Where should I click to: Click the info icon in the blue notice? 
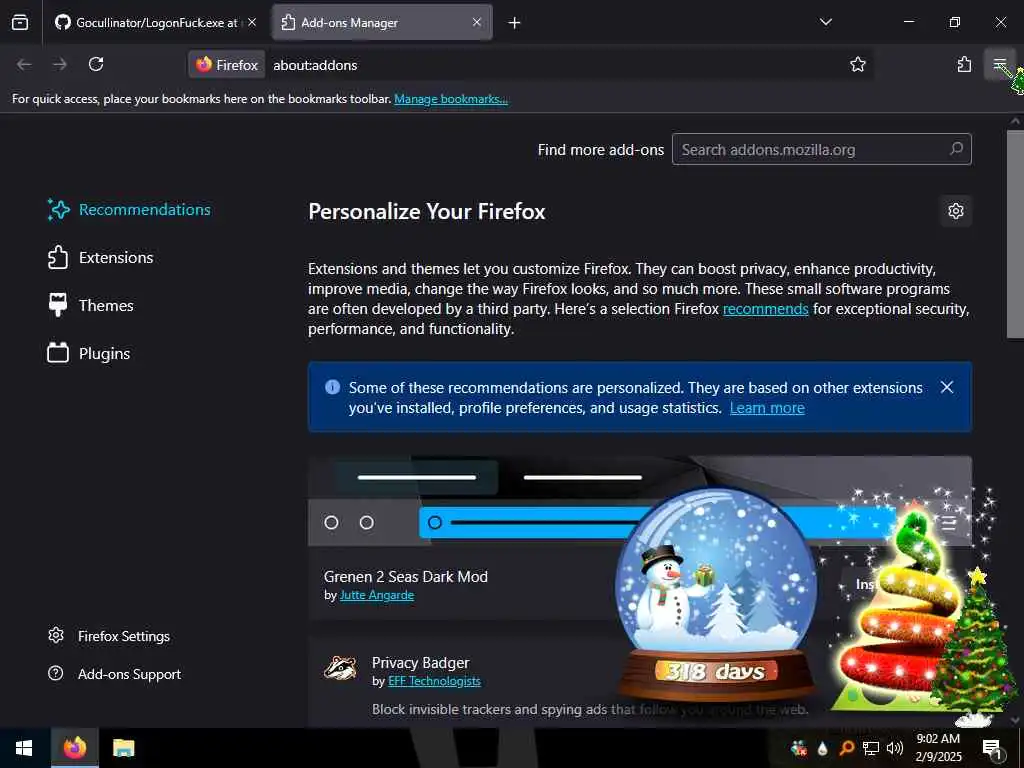(332, 387)
